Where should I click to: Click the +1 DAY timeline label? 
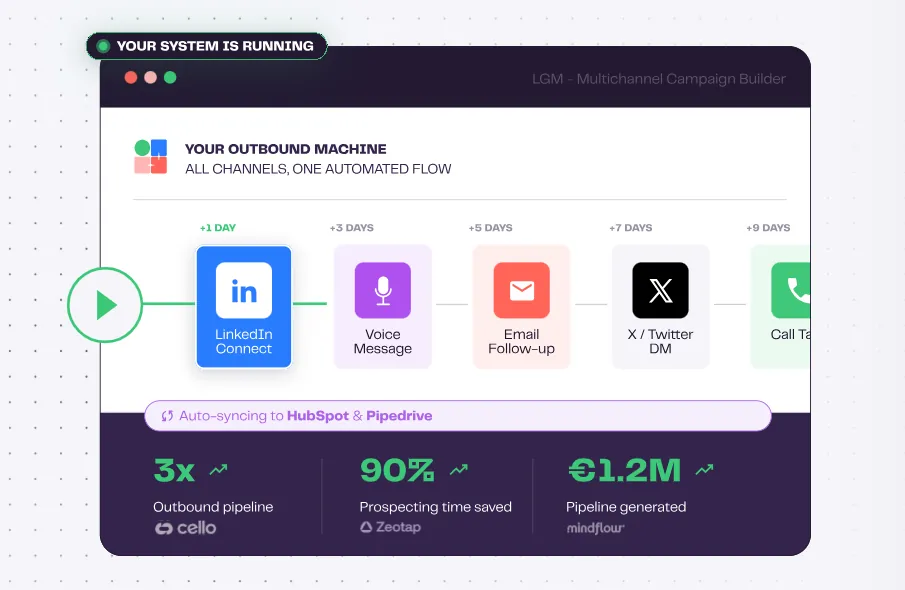(x=218, y=227)
